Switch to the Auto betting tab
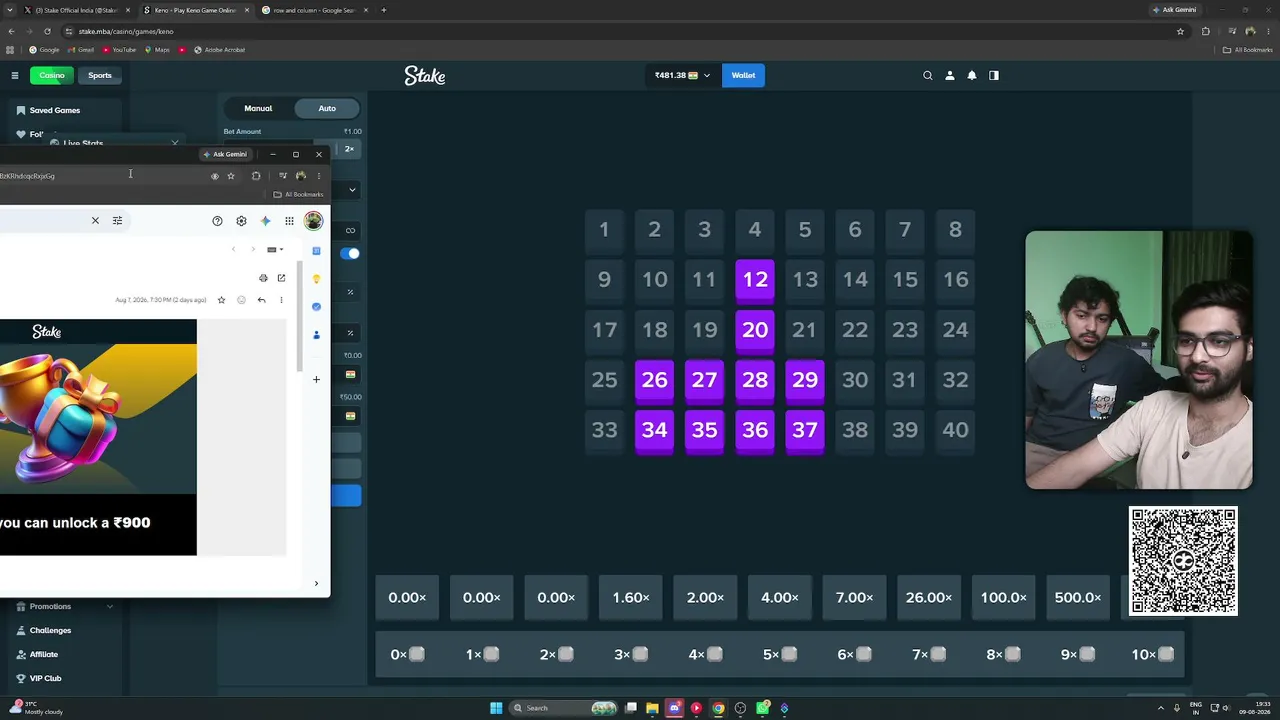The width and height of the screenshot is (1280, 720). (327, 108)
